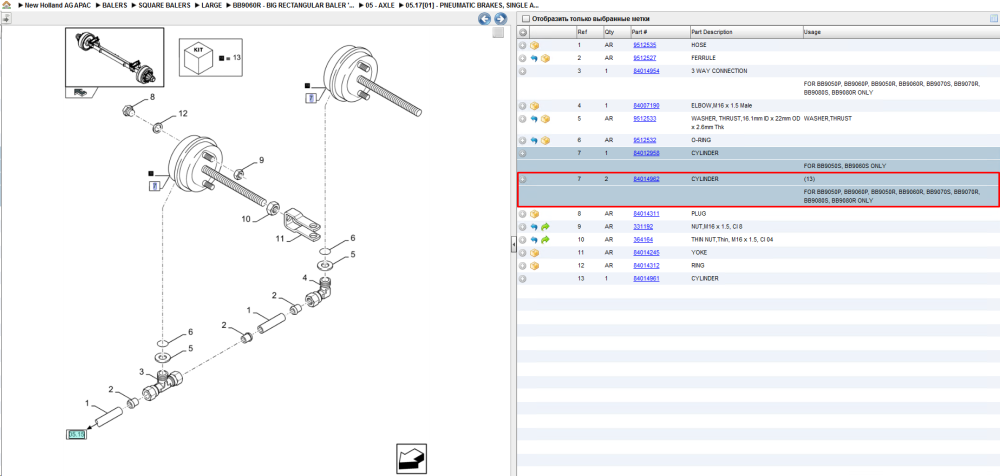Click the box icon in FERRULE row
The width and height of the screenshot is (1000, 476).
[x=545, y=58]
